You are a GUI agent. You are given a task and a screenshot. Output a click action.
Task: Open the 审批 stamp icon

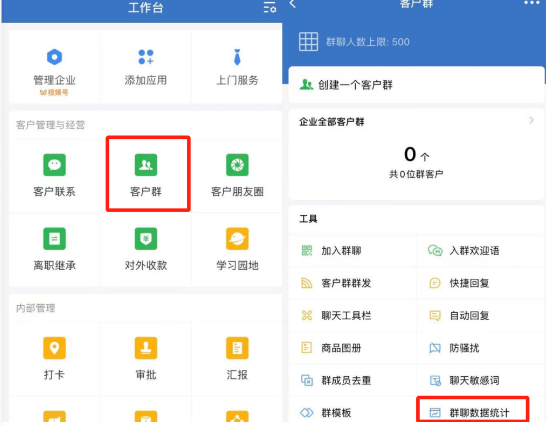pyautogui.click(x=146, y=348)
